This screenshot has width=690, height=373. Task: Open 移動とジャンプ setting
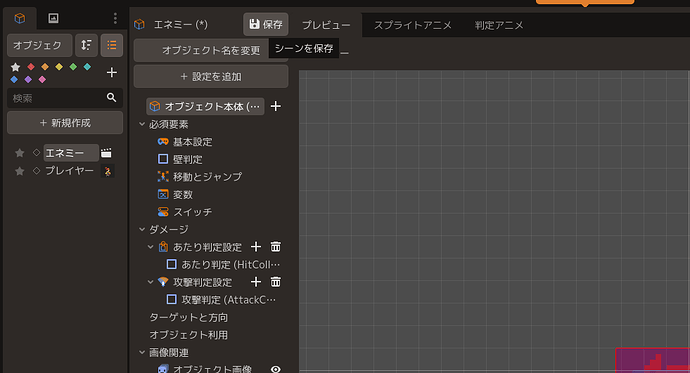coord(200,177)
